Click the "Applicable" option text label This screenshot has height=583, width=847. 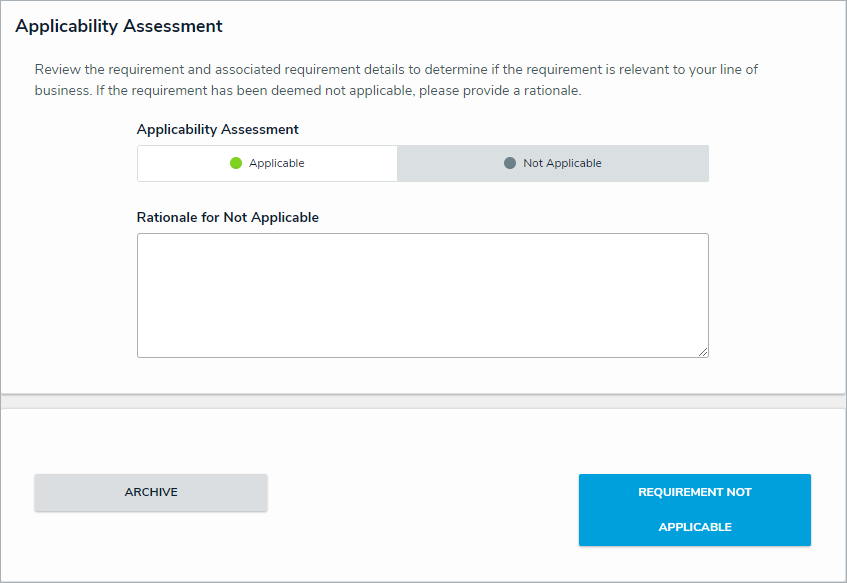[277, 163]
